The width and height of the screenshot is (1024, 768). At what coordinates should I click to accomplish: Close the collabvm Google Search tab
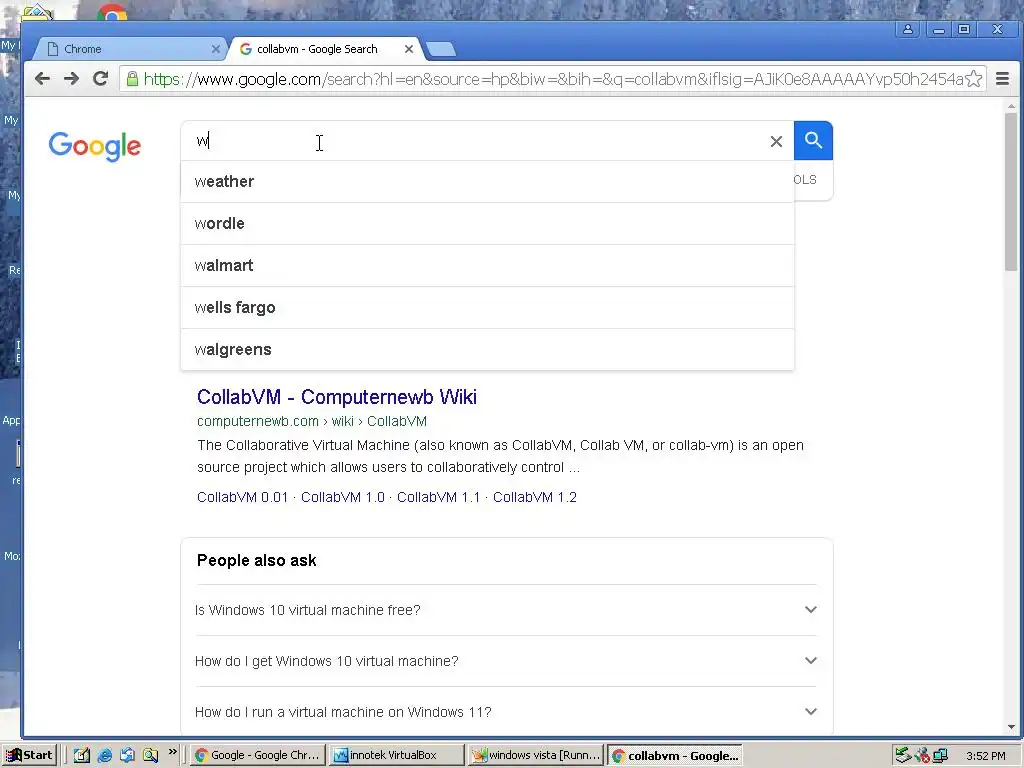pyautogui.click(x=409, y=49)
